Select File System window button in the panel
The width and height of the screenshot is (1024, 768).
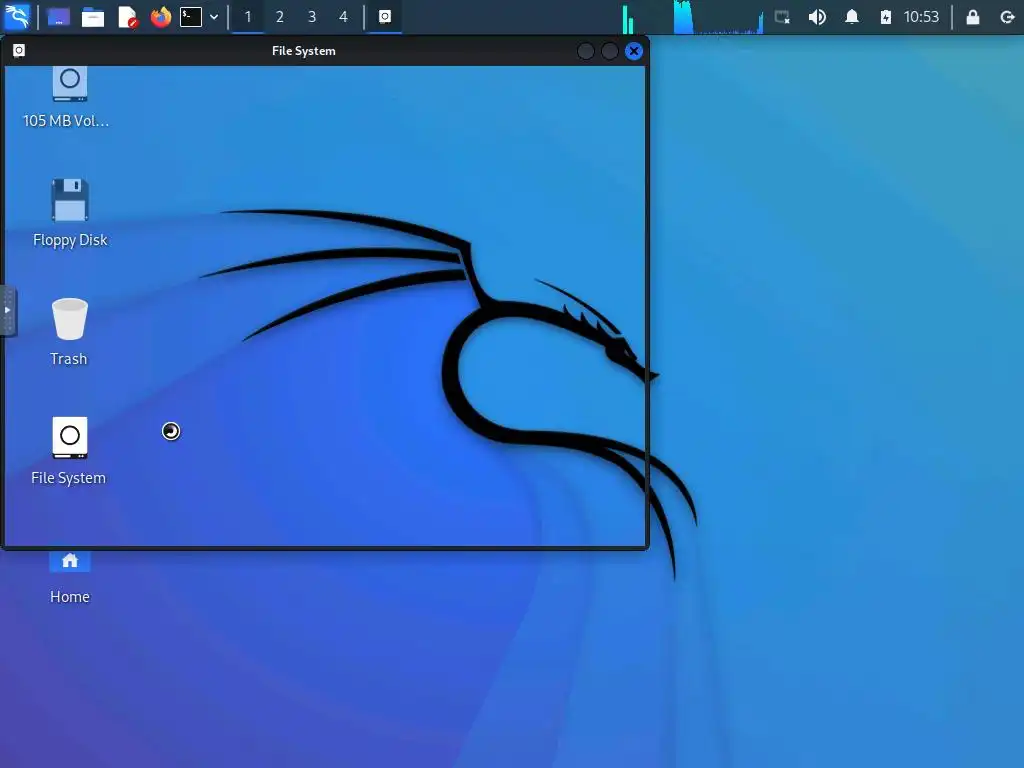pos(385,17)
